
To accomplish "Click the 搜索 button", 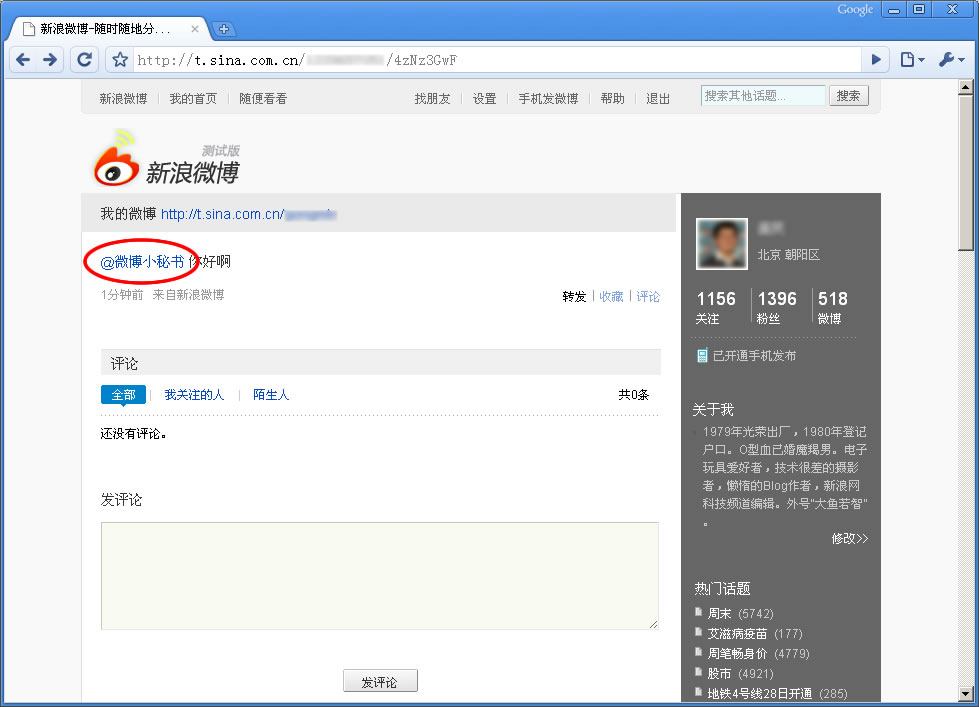I will (x=849, y=96).
